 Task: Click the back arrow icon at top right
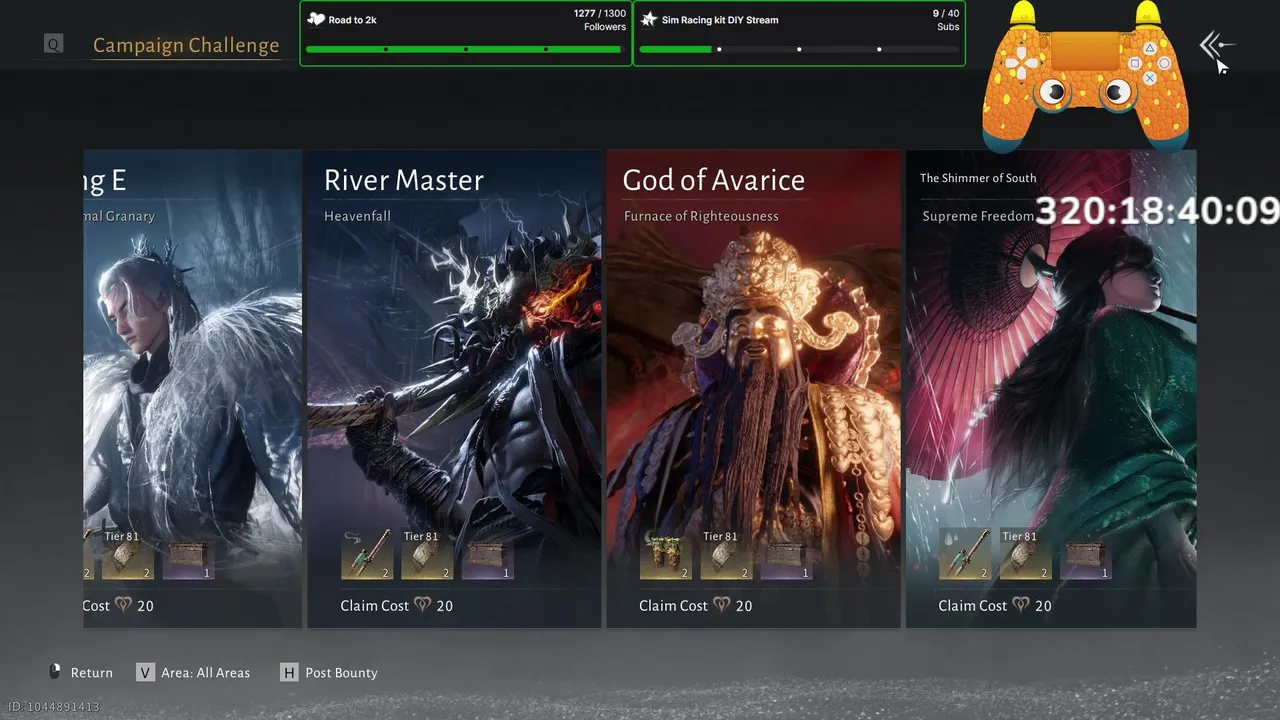[1215, 45]
